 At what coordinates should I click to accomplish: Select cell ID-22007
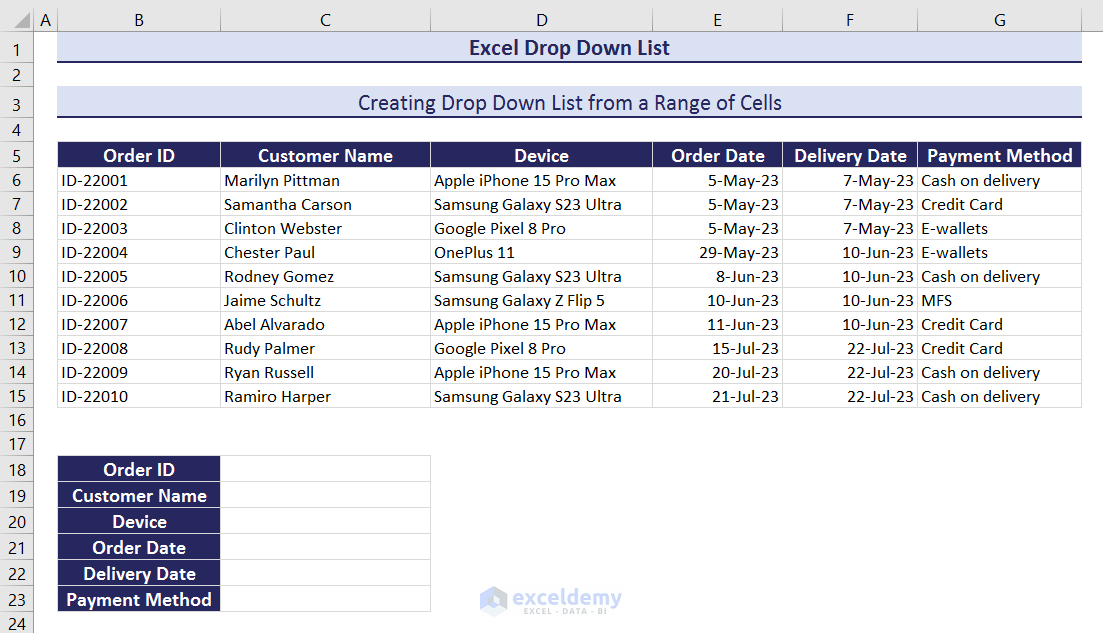[139, 324]
